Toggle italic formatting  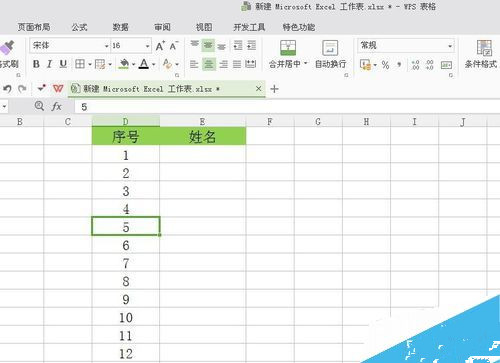49,64
